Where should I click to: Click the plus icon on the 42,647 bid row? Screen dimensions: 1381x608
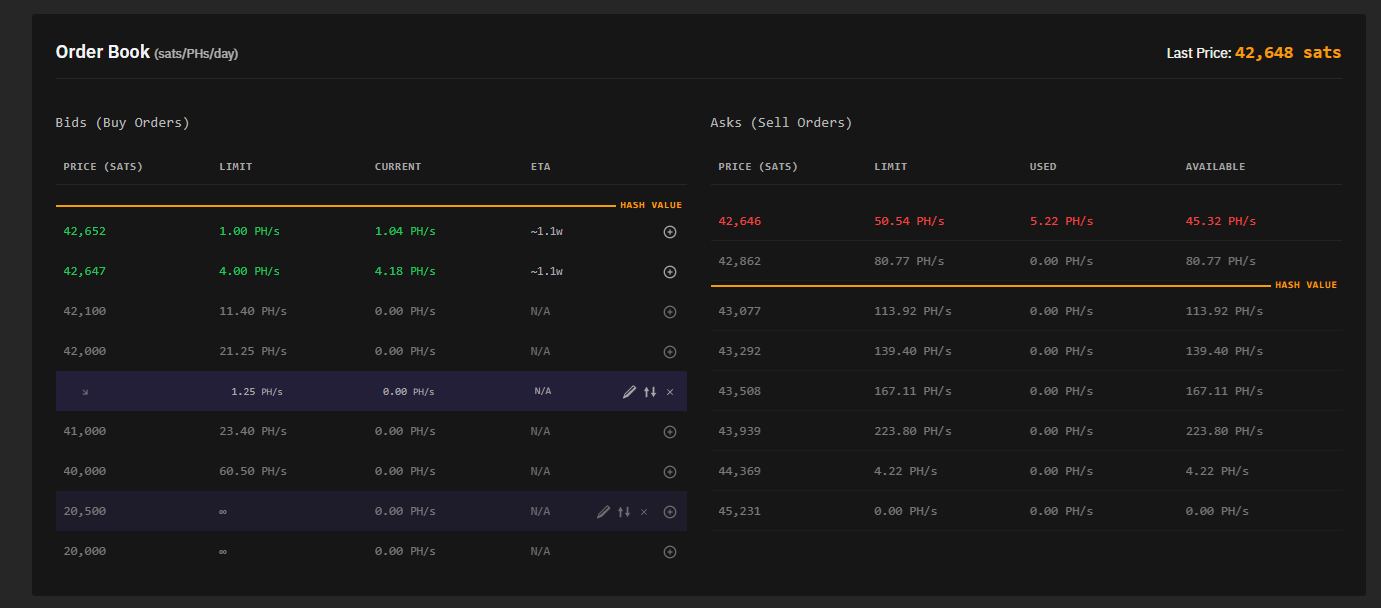670,272
